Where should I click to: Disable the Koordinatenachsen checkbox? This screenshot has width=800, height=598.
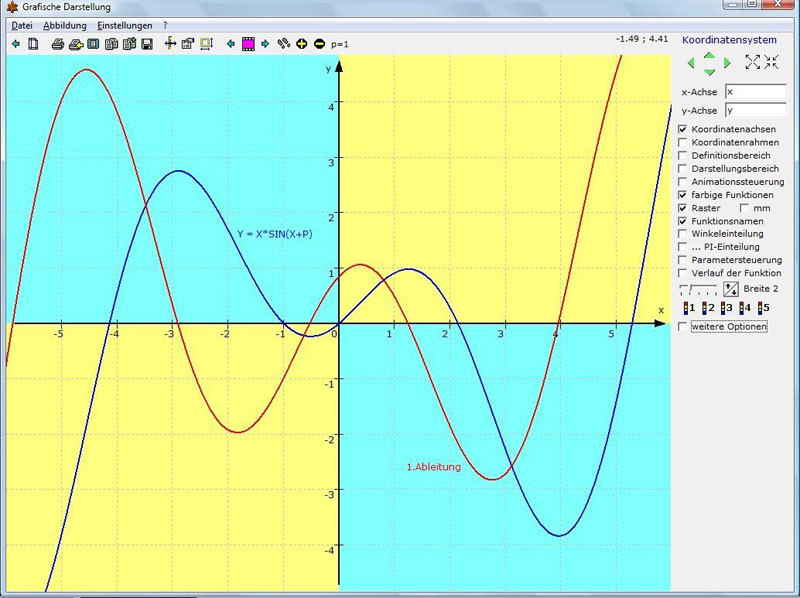(683, 129)
